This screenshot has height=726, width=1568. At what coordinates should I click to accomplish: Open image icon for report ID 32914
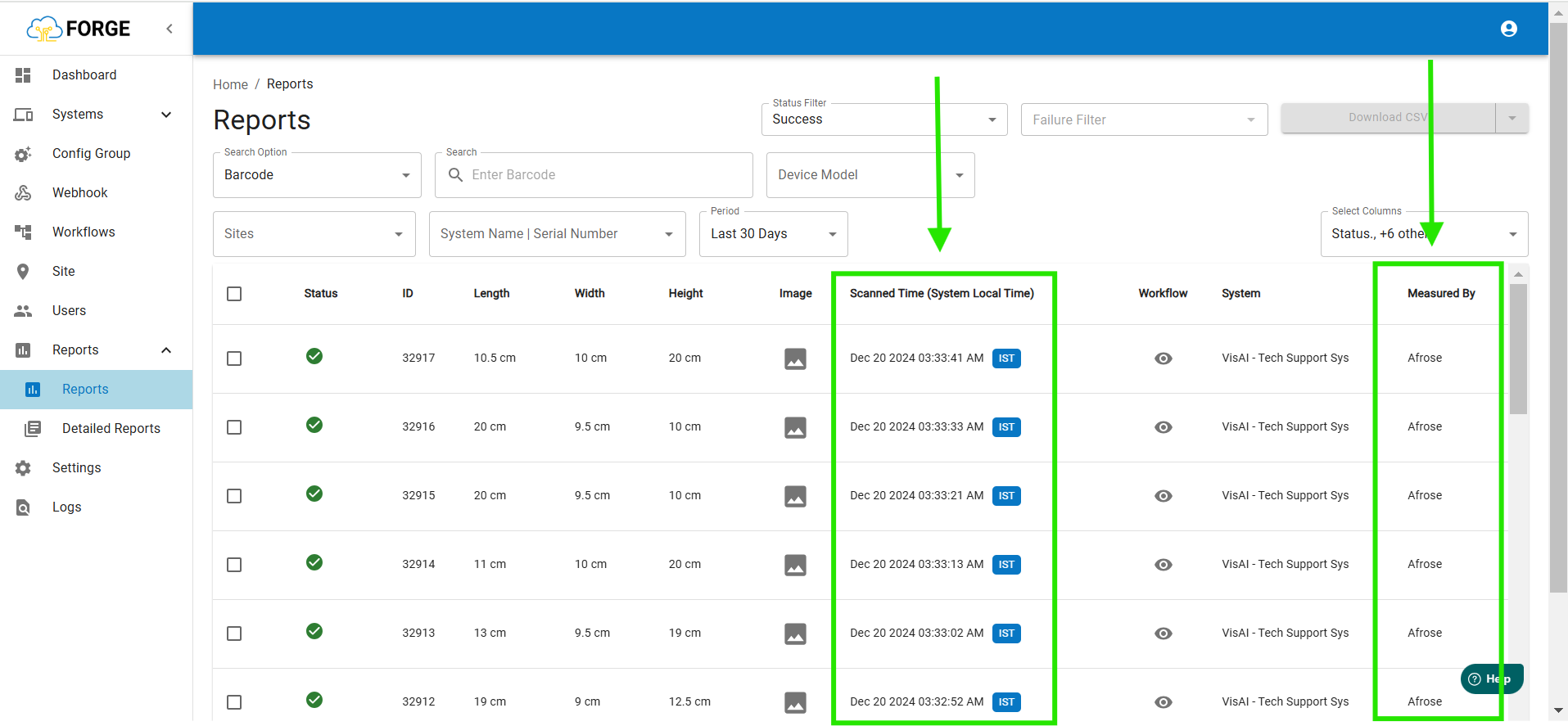(x=795, y=565)
